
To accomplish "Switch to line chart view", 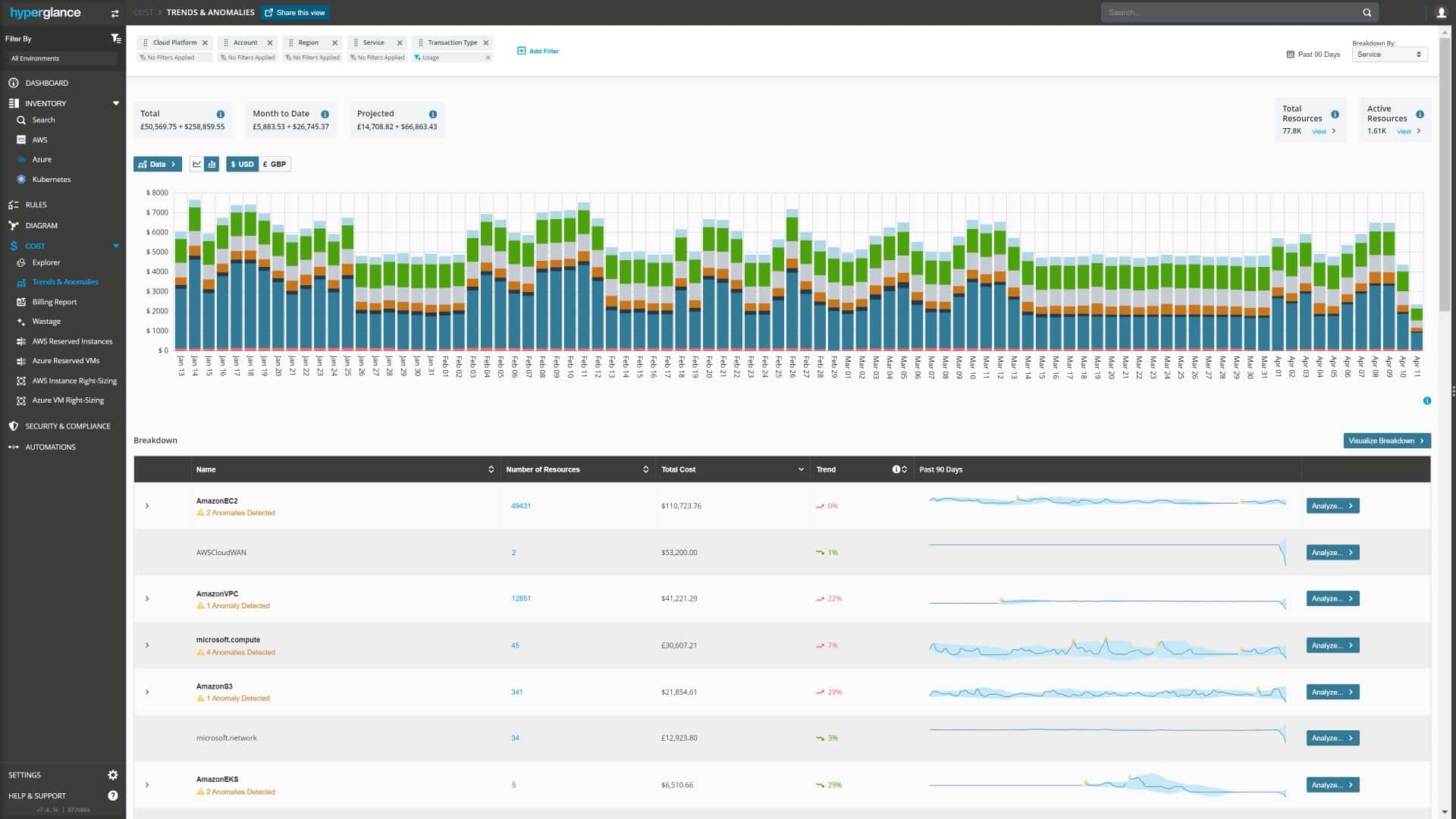I will click(197, 164).
